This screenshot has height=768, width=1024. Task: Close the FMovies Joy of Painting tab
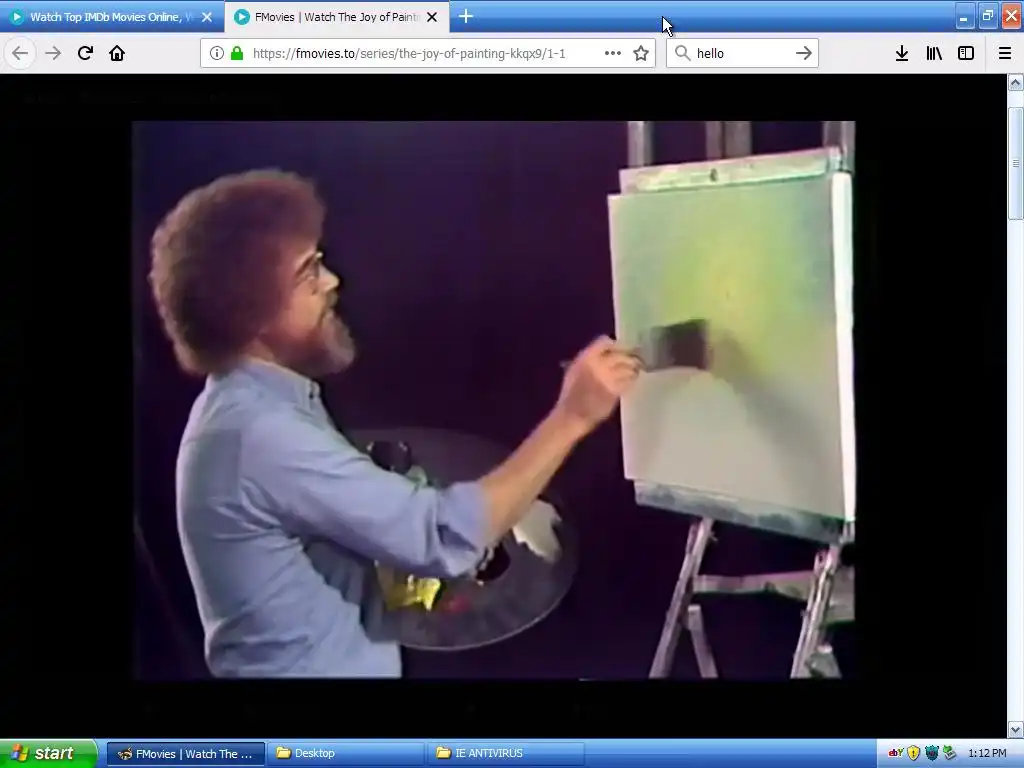pyautogui.click(x=432, y=17)
